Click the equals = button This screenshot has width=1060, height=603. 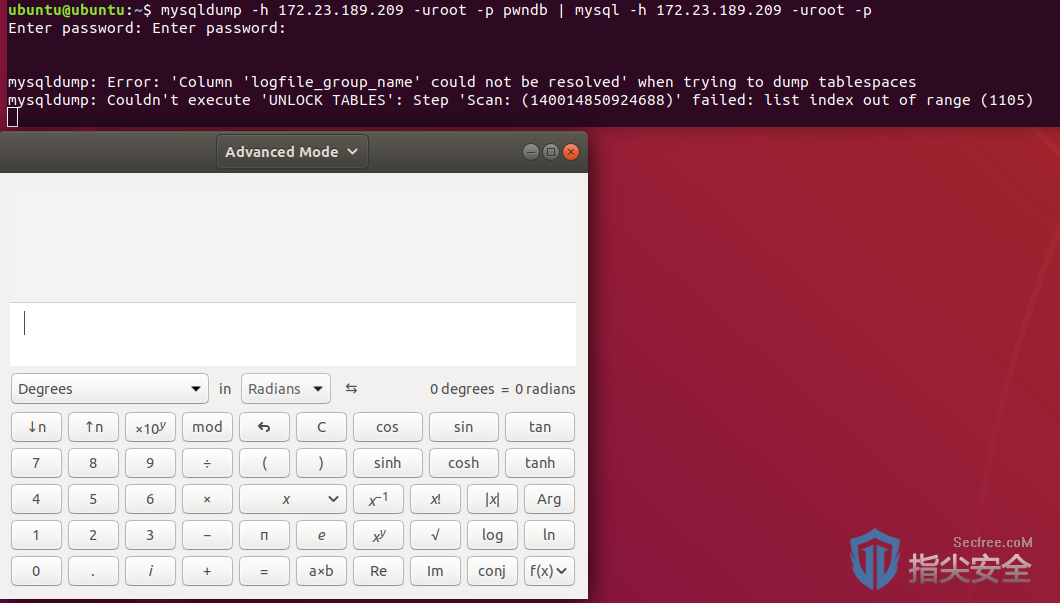(x=264, y=571)
